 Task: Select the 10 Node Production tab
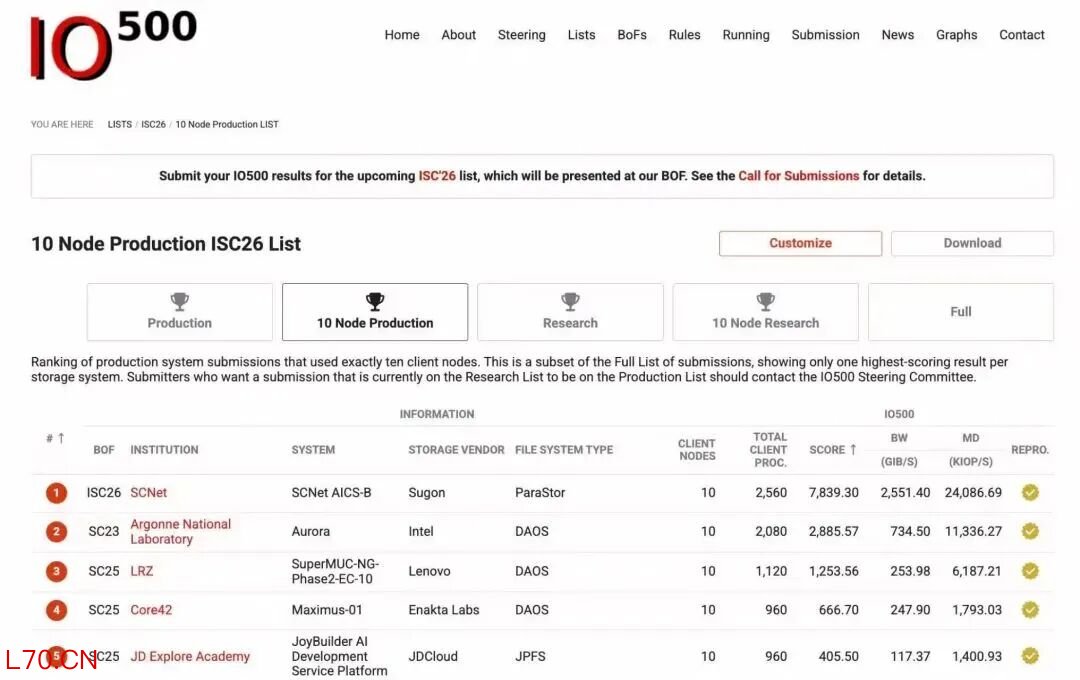pos(375,312)
